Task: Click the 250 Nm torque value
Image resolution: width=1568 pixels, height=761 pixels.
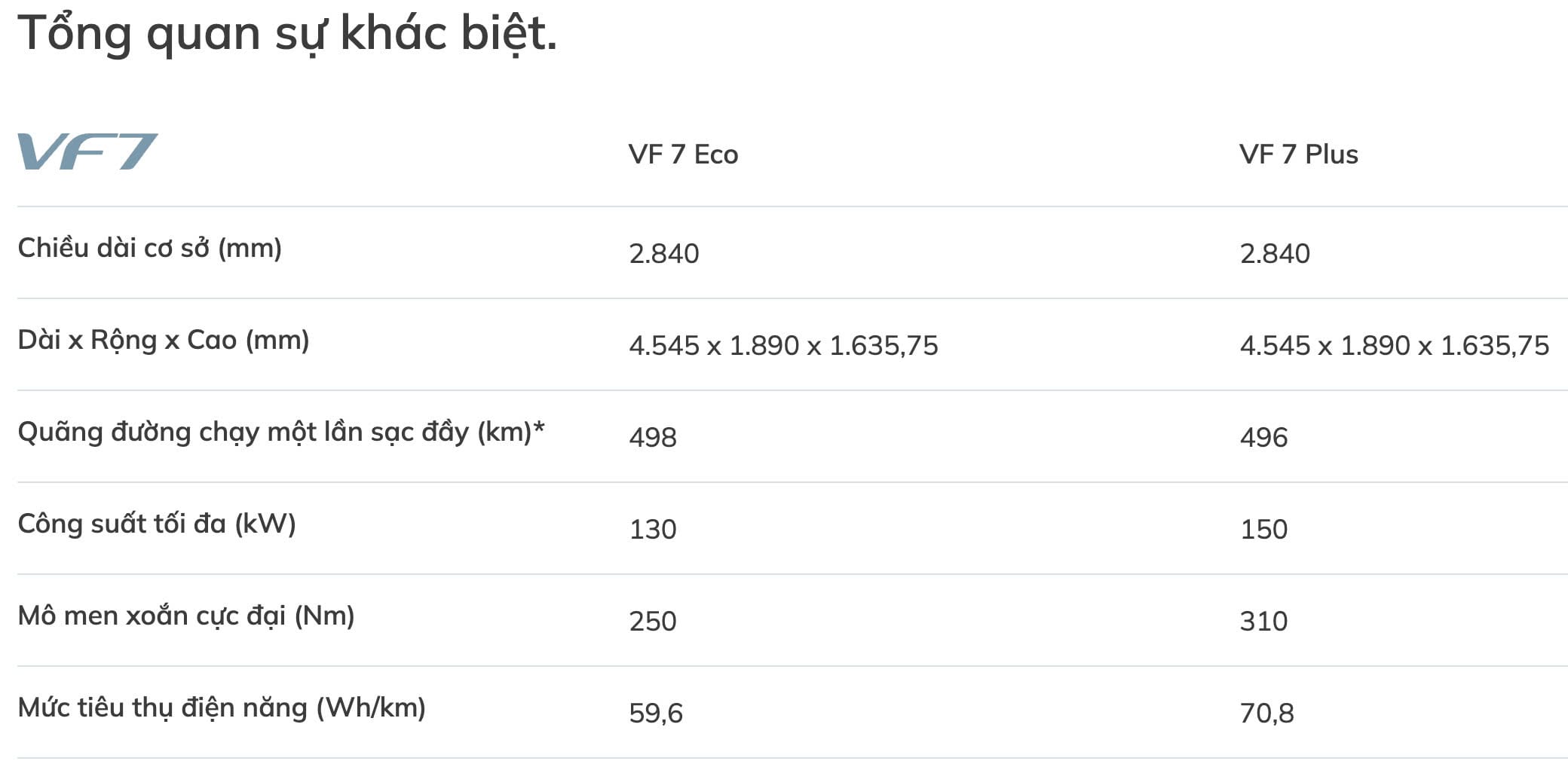Action: 653,622
